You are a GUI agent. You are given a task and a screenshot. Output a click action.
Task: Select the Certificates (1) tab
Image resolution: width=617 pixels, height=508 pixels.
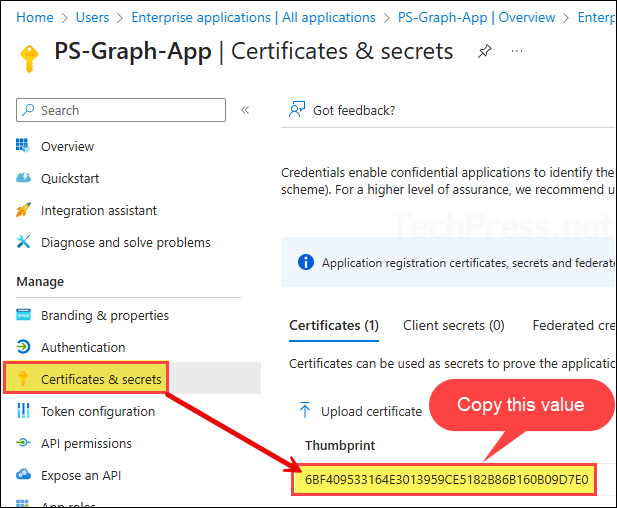point(333,325)
